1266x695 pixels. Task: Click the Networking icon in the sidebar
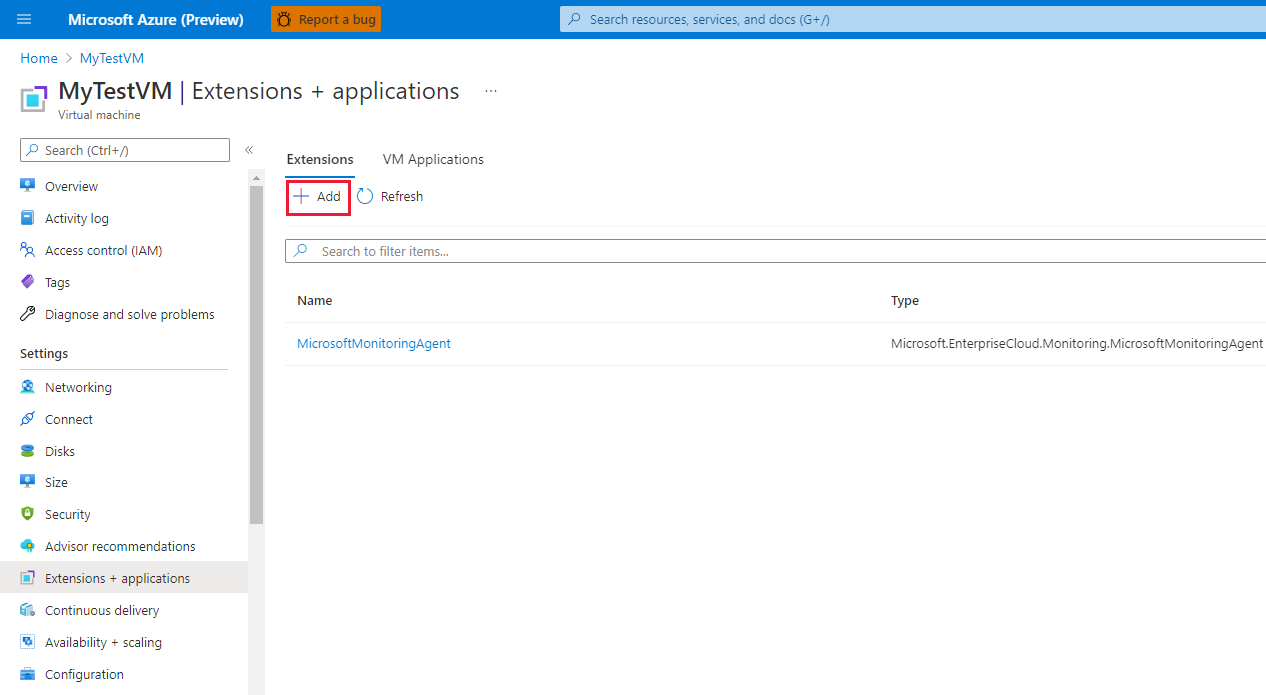pos(28,387)
